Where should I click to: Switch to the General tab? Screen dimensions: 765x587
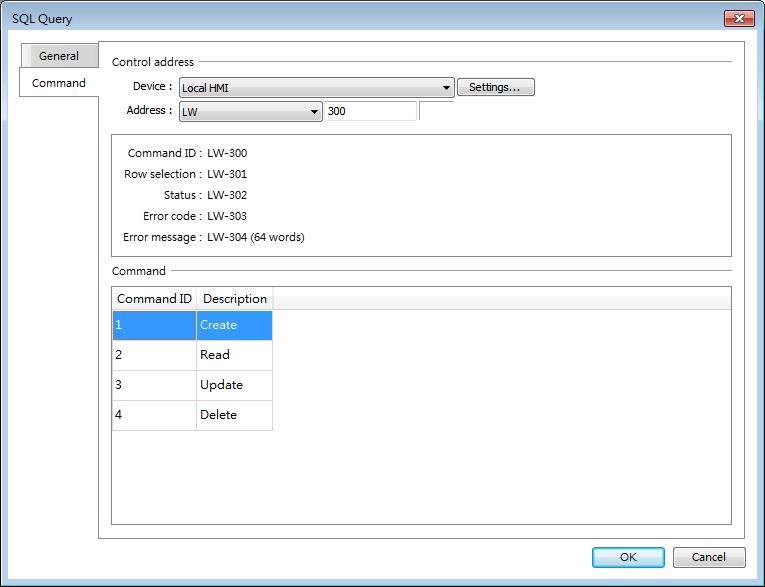click(x=59, y=56)
